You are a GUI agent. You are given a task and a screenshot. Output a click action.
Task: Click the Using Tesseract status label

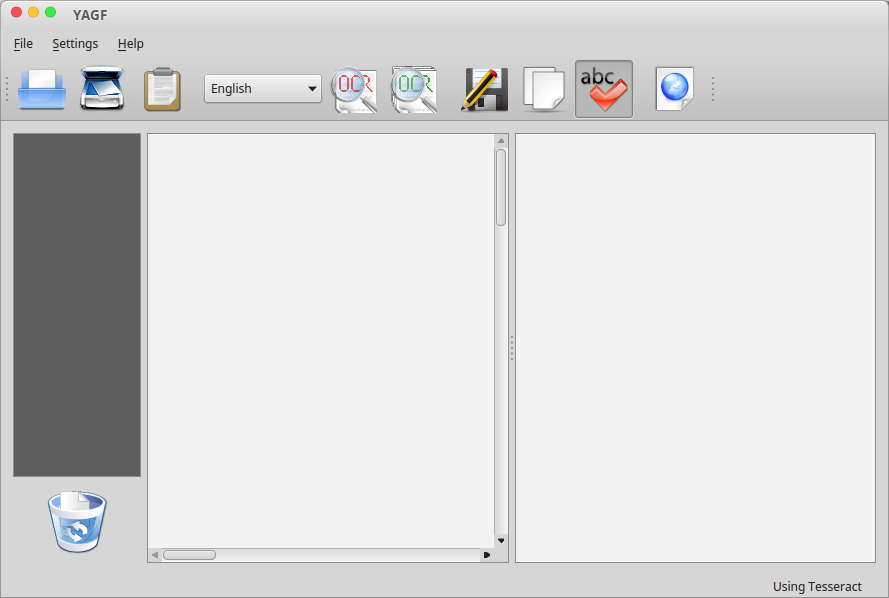point(816,586)
